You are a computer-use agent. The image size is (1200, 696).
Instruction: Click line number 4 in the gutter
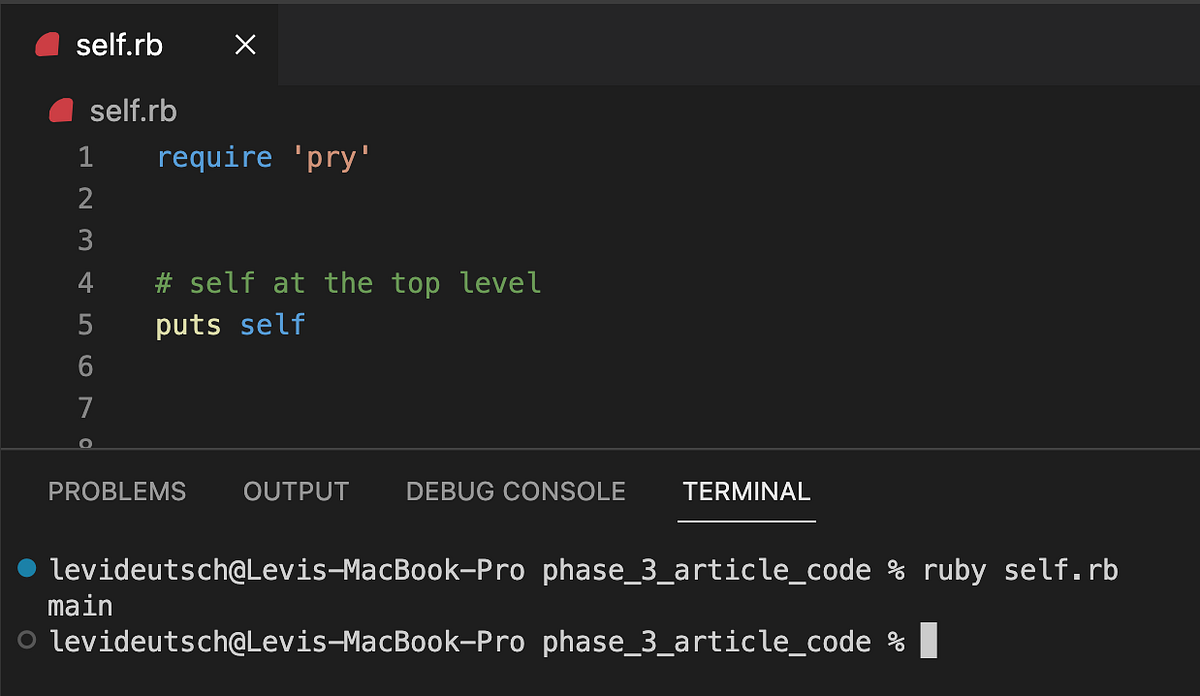pyautogui.click(x=85, y=283)
